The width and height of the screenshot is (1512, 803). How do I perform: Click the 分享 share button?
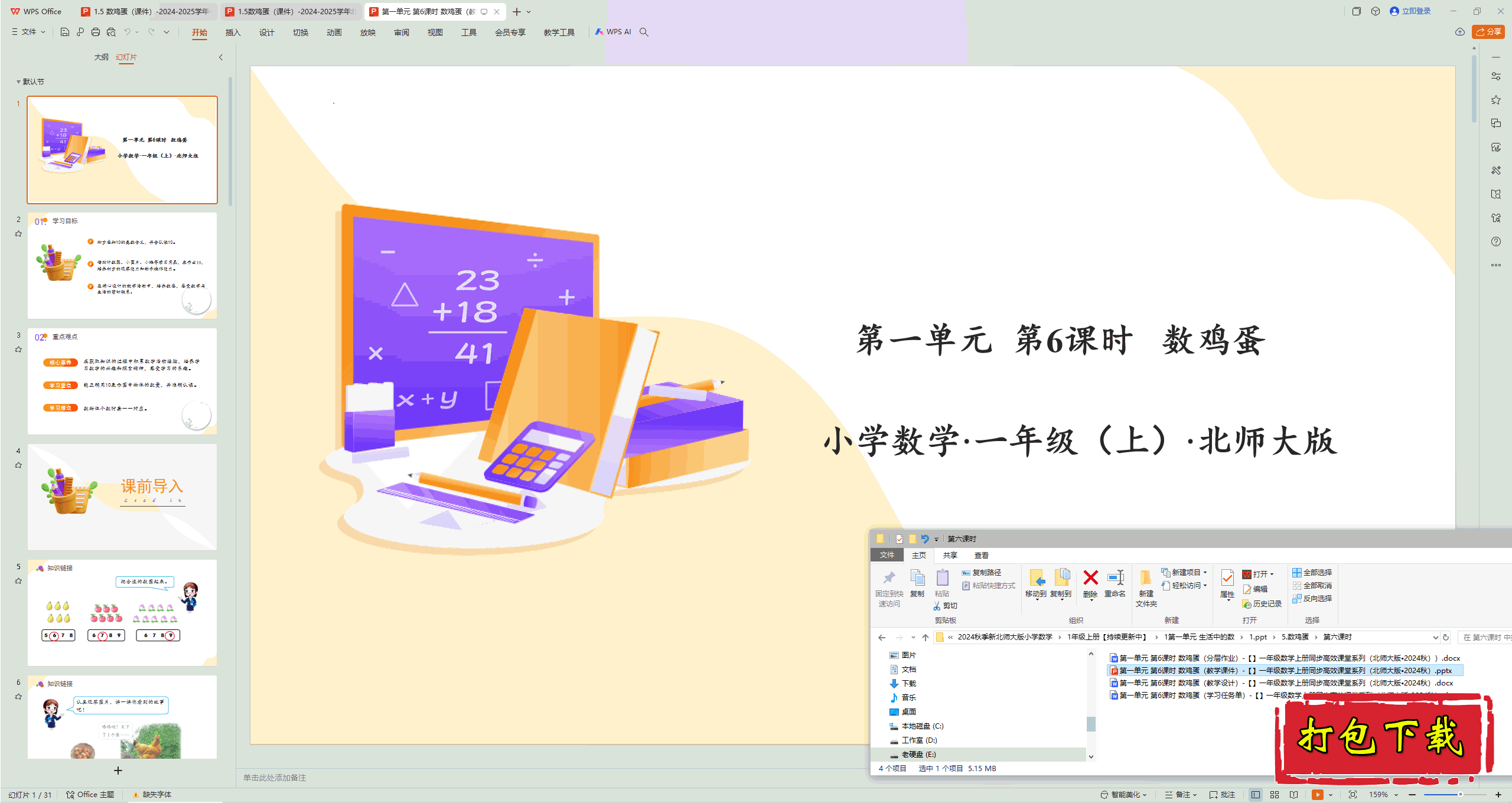1488,32
